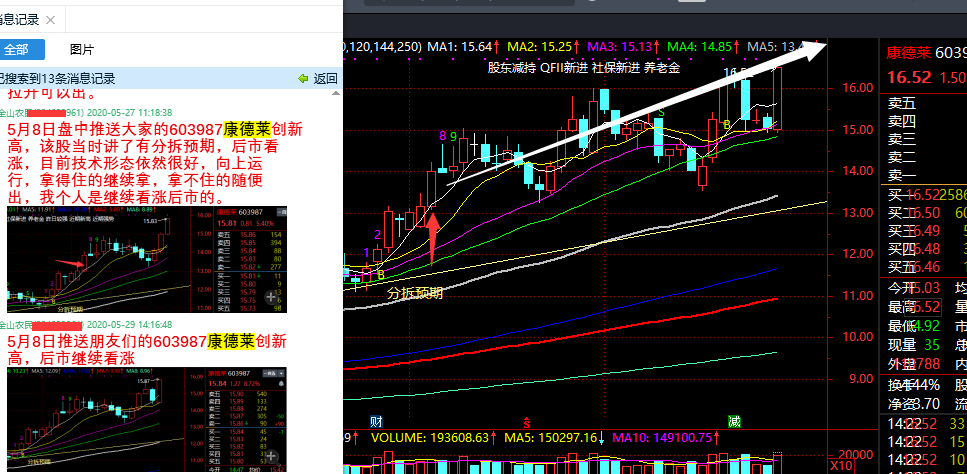Image resolution: width=967 pixels, height=474 pixels.
Task: Click highlighted 康德莱 in the 盘中推送 message
Action: [247, 129]
